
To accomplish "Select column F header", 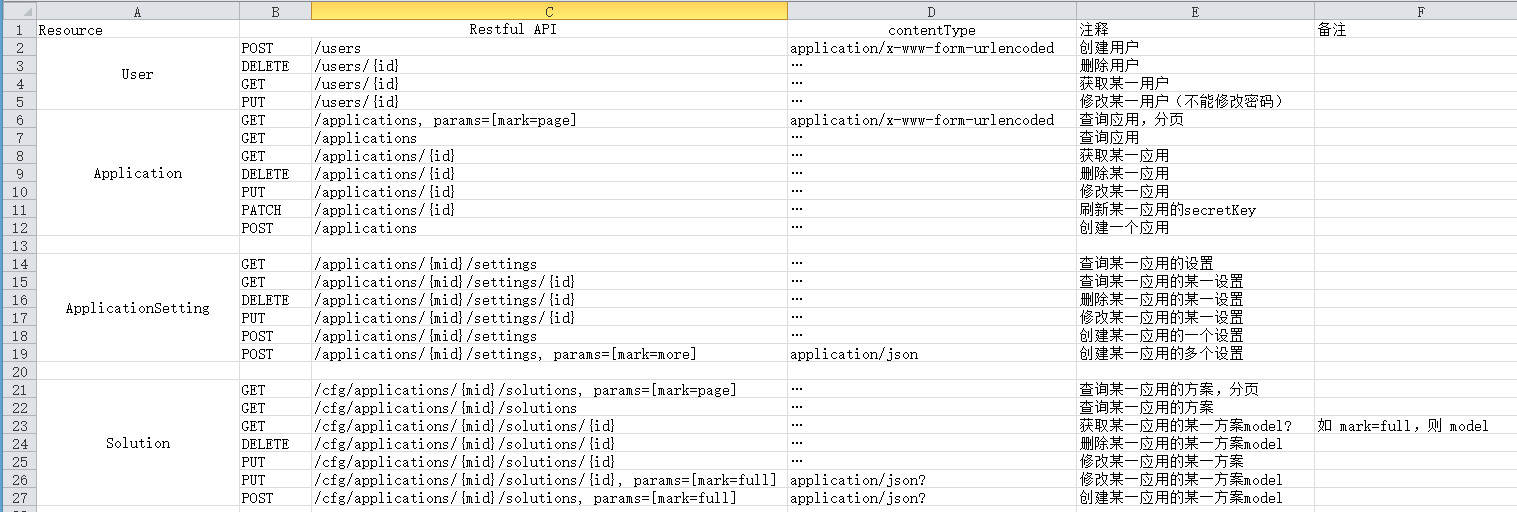I will coord(1415,11).
